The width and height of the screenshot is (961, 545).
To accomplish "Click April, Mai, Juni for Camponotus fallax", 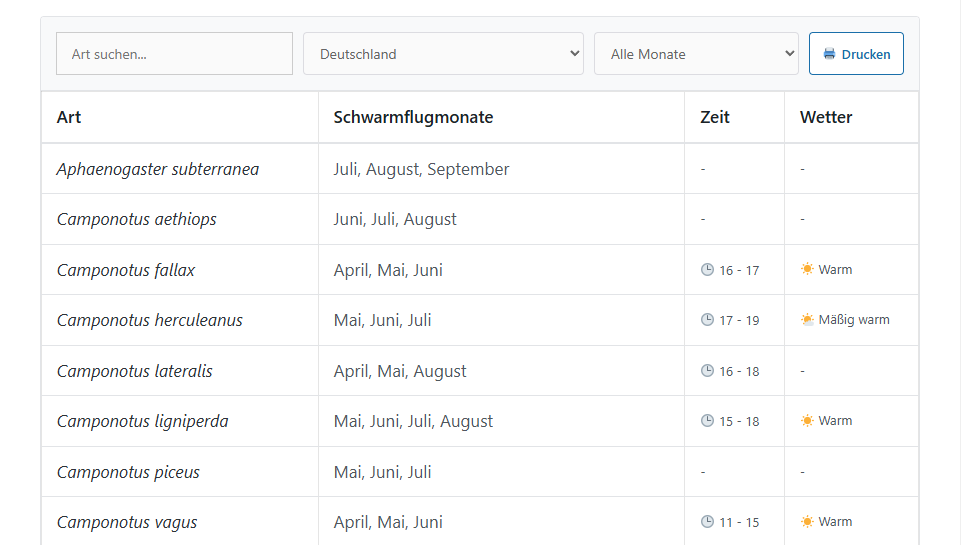I will click(388, 270).
